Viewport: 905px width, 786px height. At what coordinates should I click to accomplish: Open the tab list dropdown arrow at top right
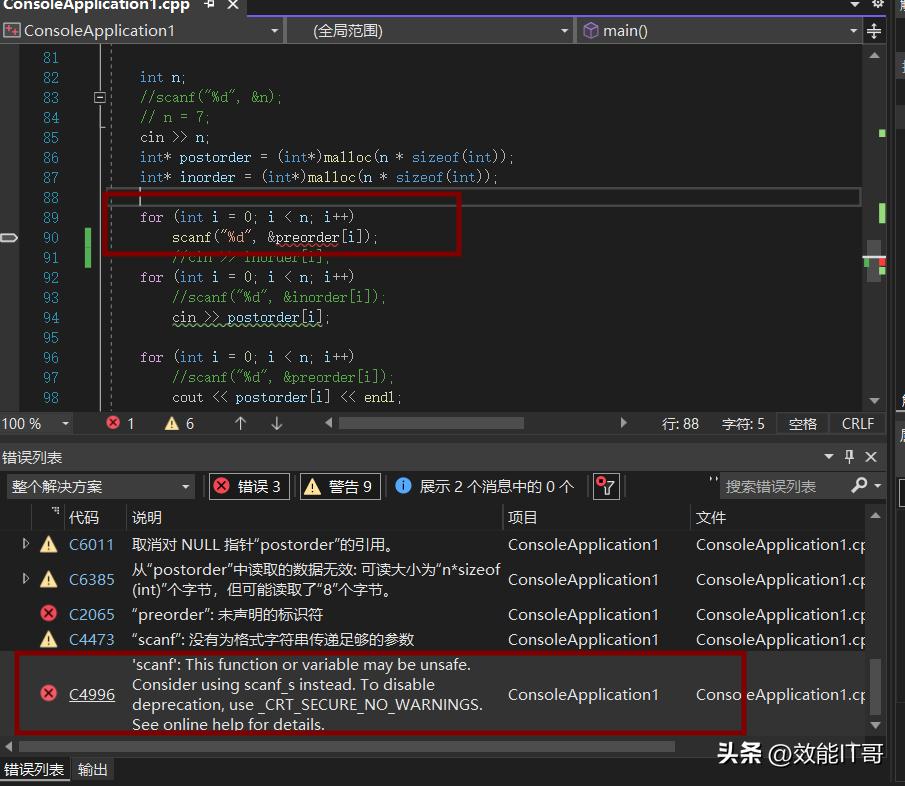pos(854,4)
